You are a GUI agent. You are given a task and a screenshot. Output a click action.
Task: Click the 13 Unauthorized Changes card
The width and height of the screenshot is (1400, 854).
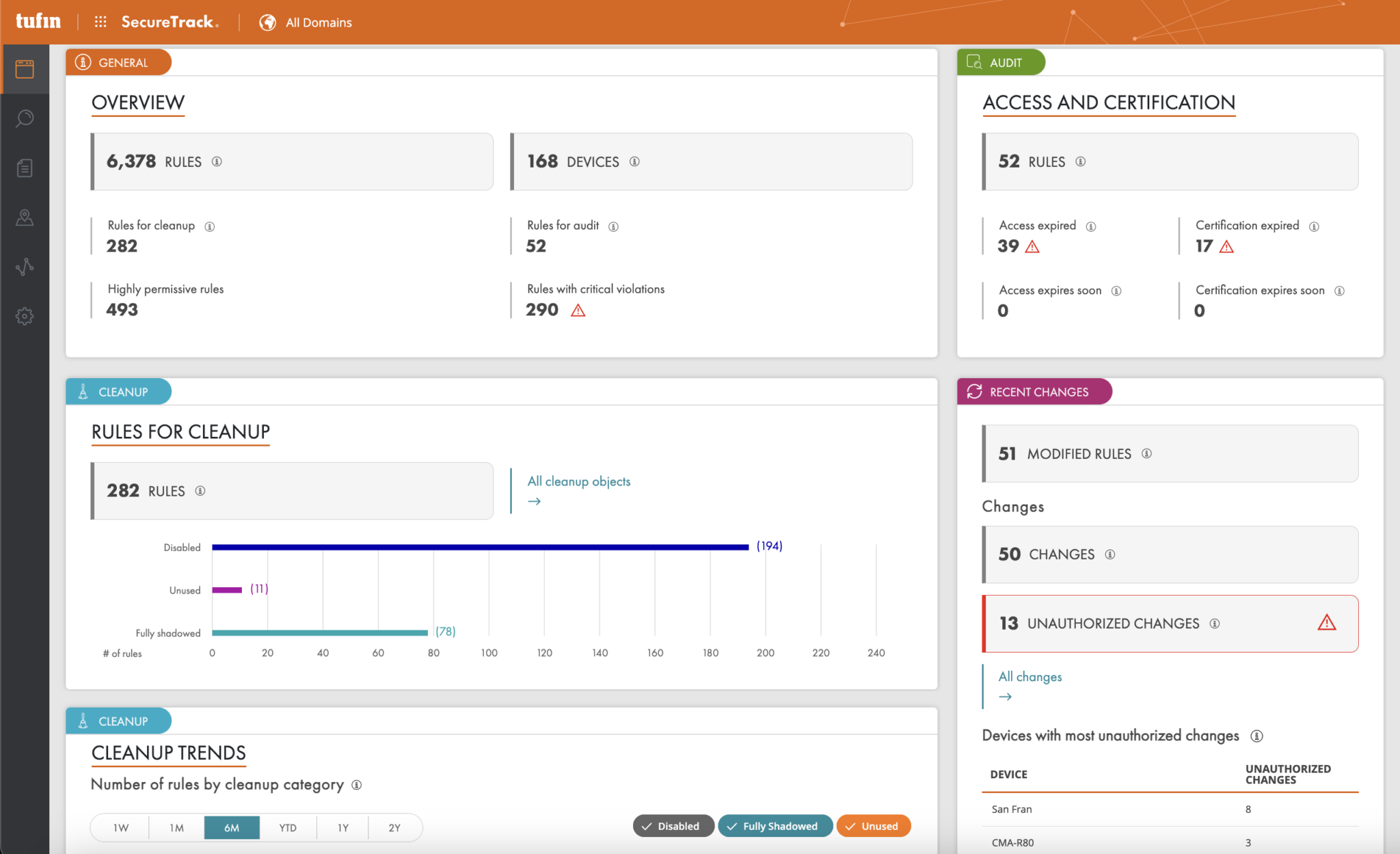click(x=1169, y=623)
